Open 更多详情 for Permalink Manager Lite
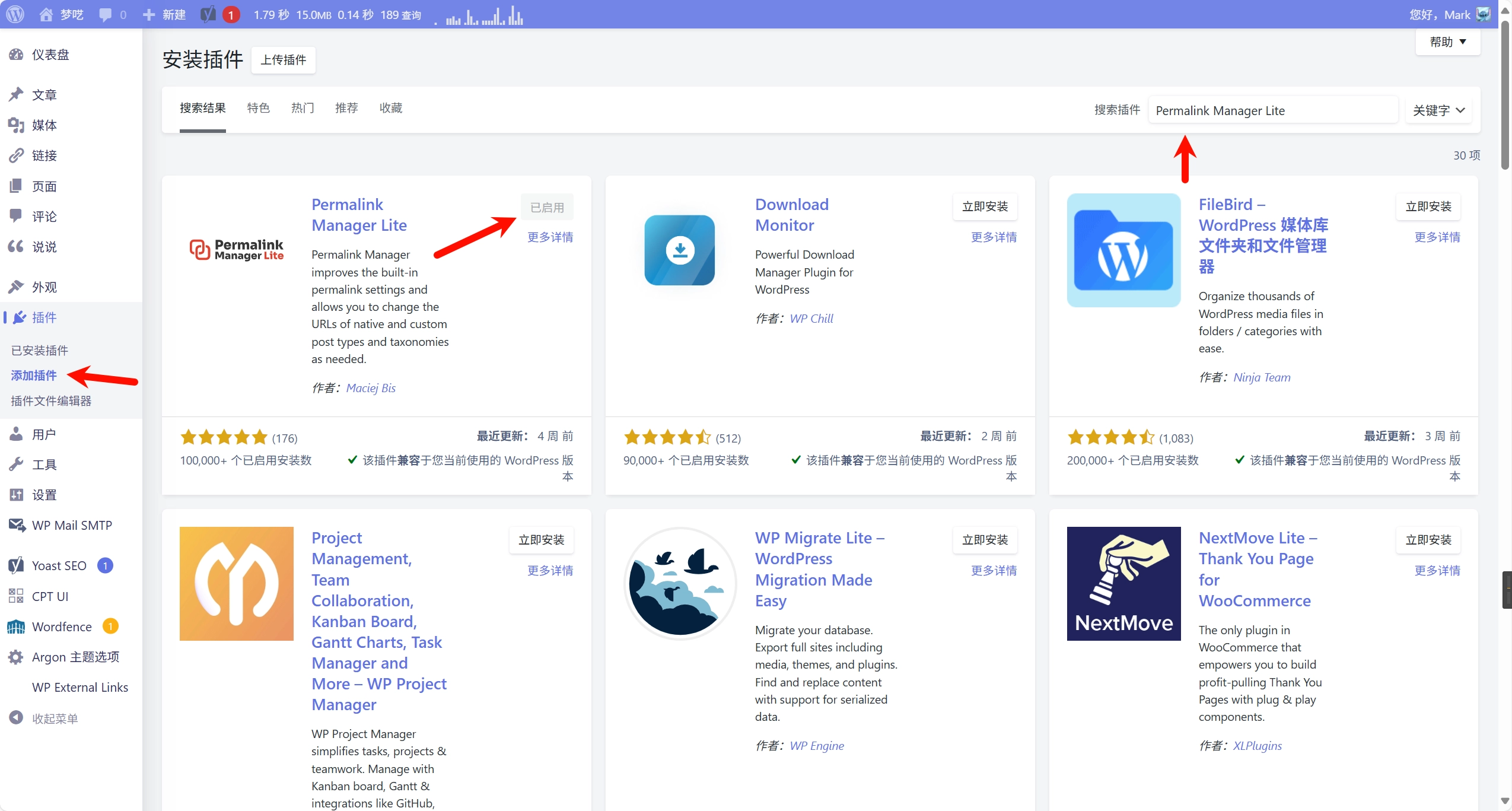1512x811 pixels. click(550, 237)
